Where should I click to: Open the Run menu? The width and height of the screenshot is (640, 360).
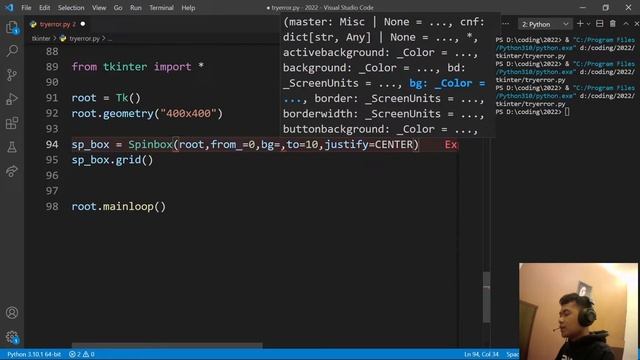point(136,8)
